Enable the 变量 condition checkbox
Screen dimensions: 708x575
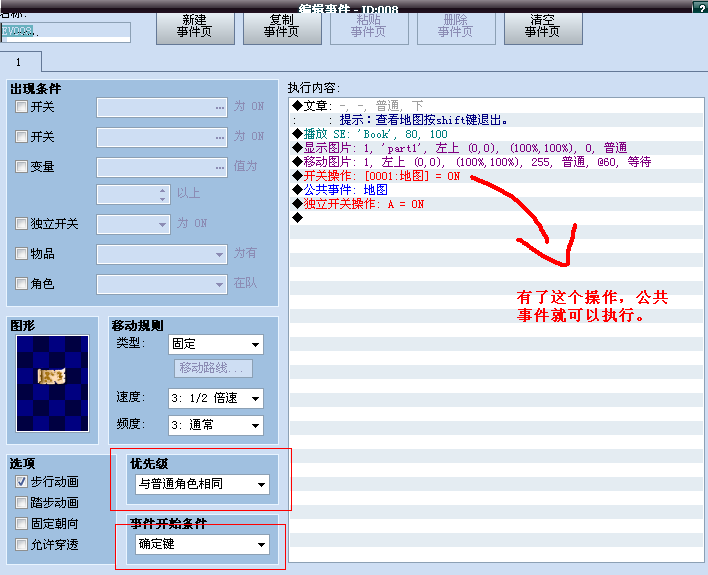(x=21, y=166)
